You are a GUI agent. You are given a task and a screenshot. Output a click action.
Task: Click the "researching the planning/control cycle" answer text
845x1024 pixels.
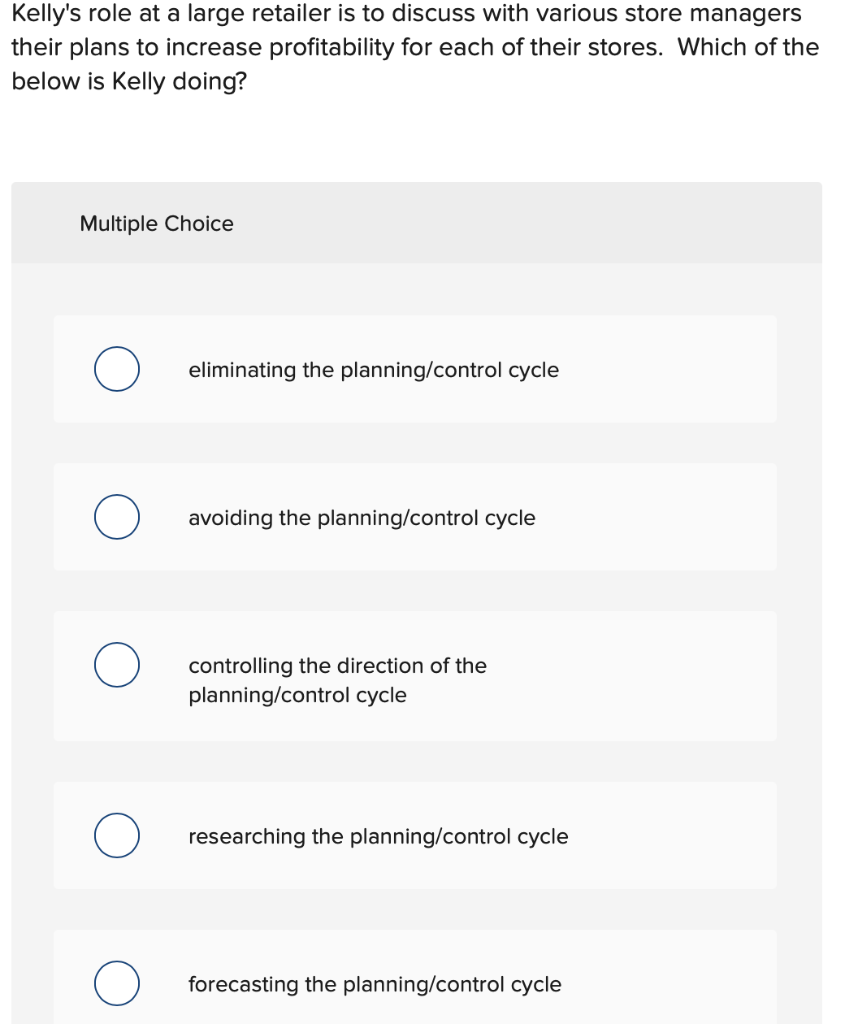[378, 836]
